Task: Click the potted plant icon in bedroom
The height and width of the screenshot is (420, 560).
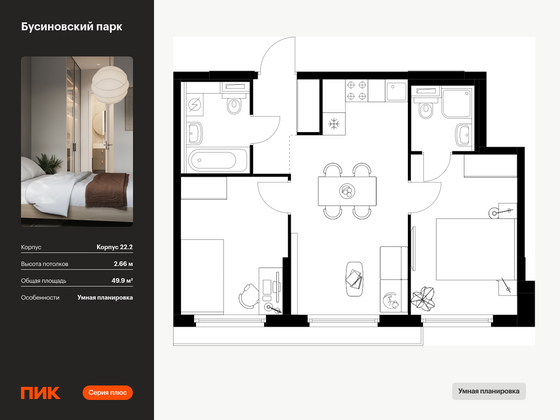Action: [x=424, y=299]
